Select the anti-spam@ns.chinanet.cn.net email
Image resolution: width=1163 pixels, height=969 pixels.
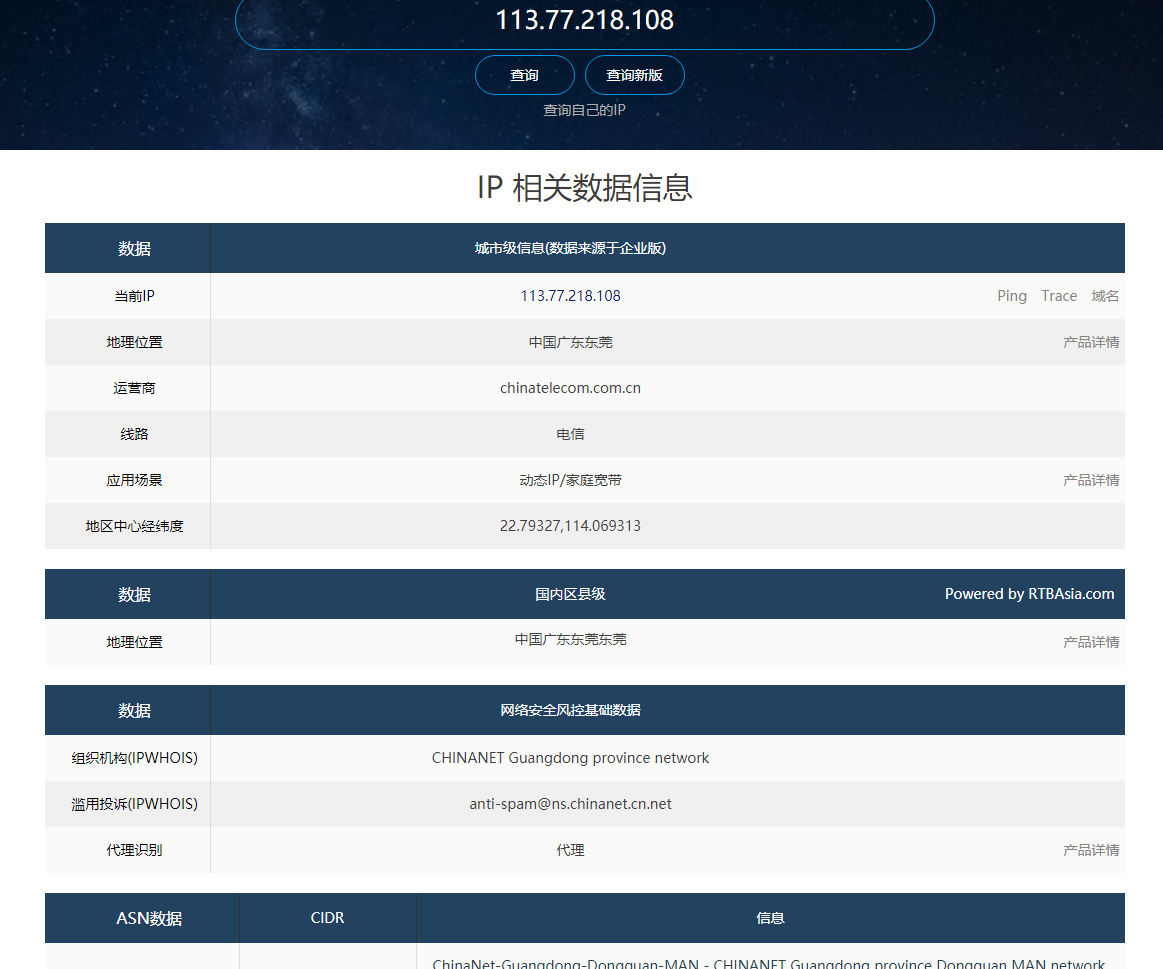tap(570, 804)
